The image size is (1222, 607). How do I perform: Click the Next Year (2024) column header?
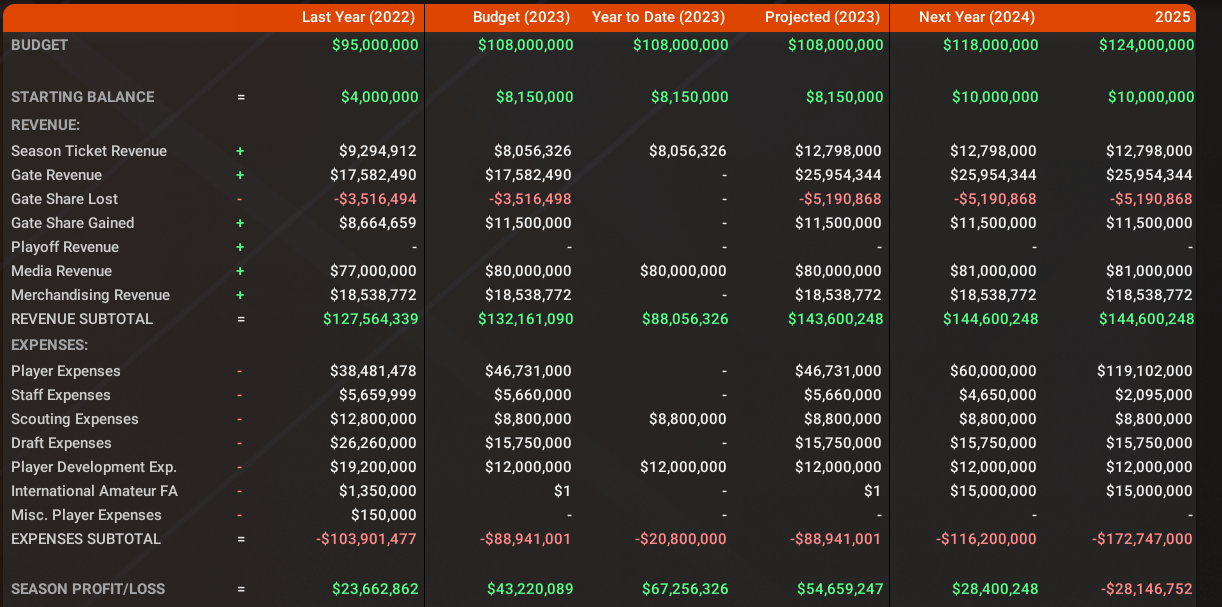coord(977,17)
